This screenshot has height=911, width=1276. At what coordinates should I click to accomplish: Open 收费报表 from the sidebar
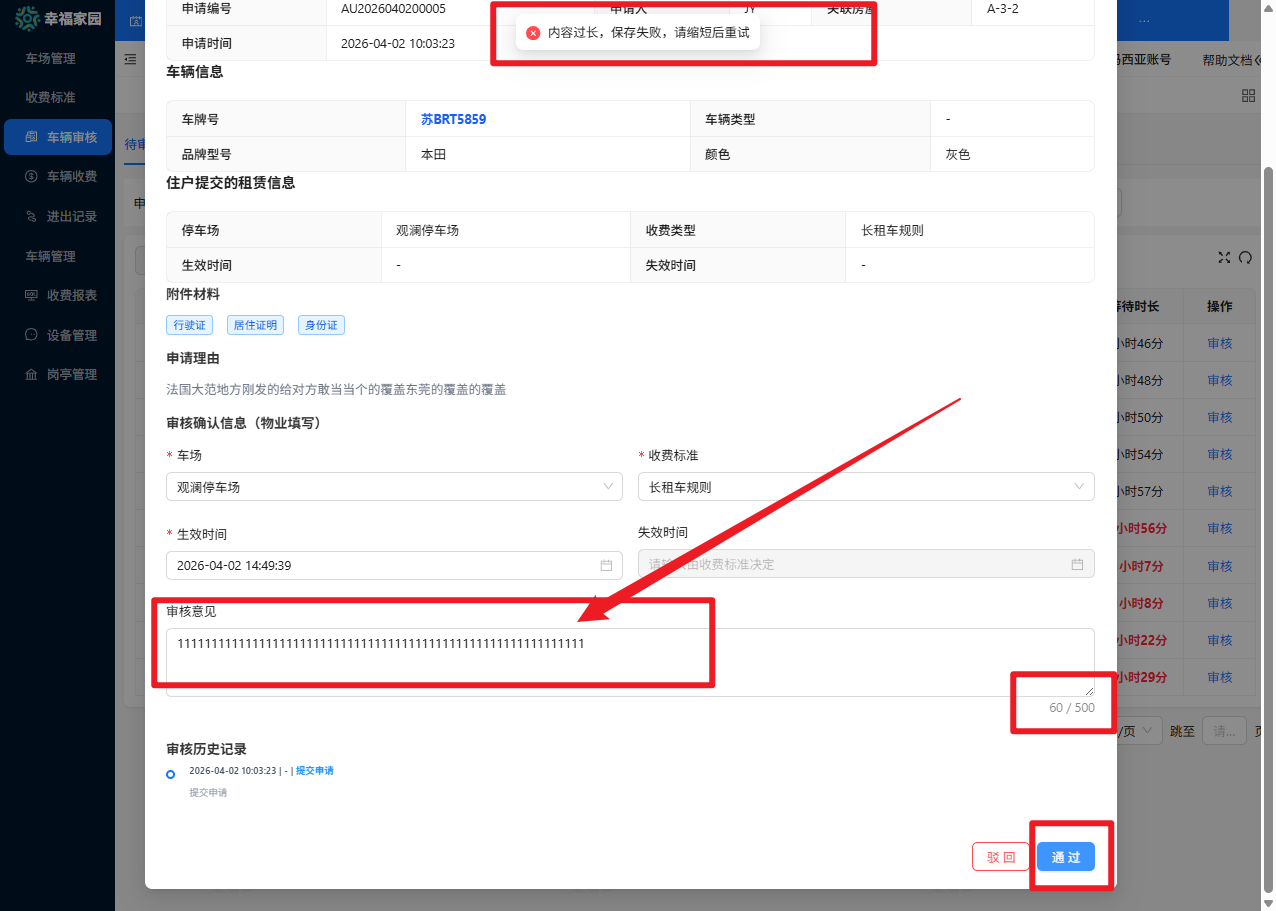(32, 295)
